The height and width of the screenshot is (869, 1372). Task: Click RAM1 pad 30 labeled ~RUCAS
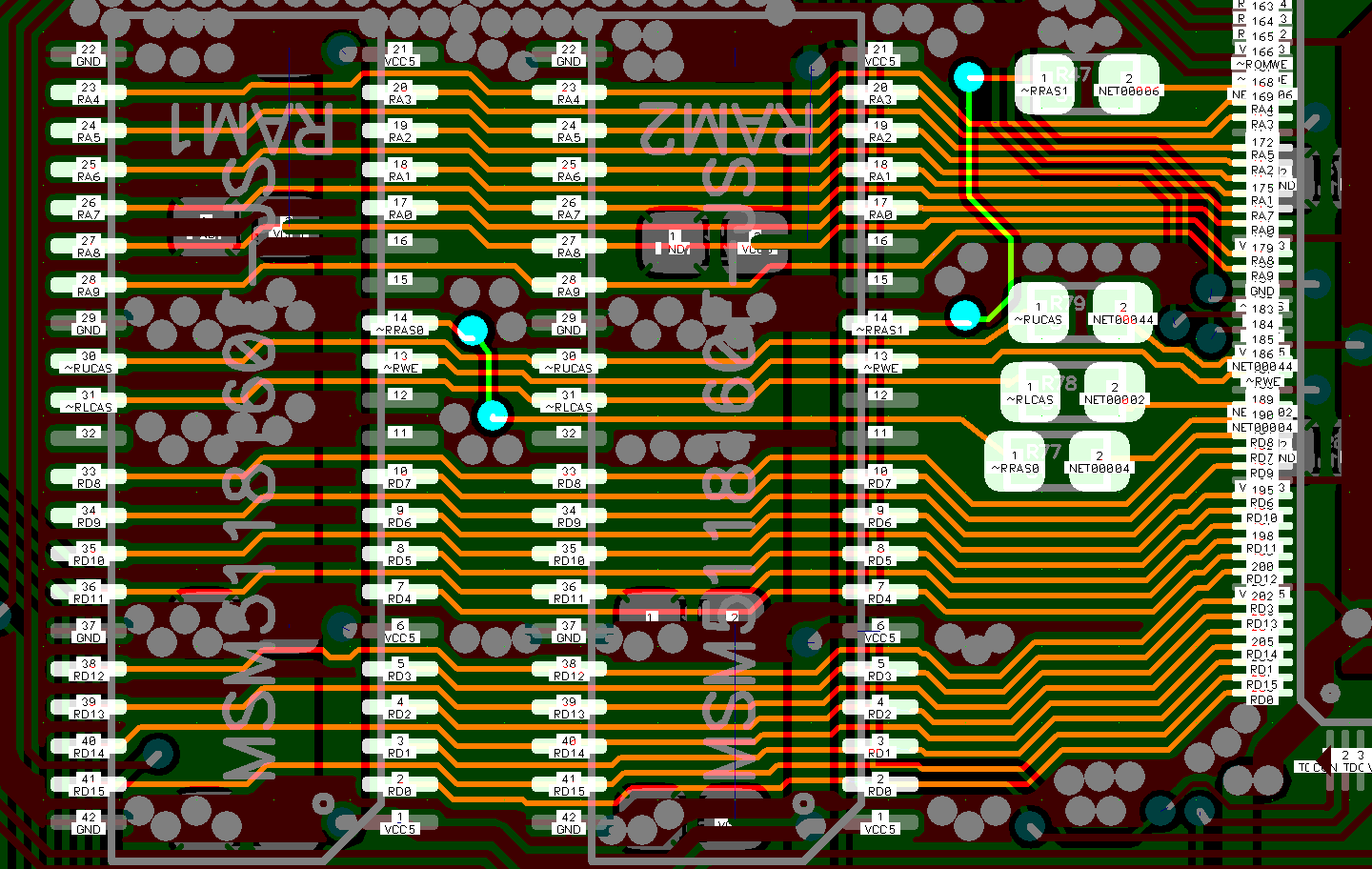(89, 362)
